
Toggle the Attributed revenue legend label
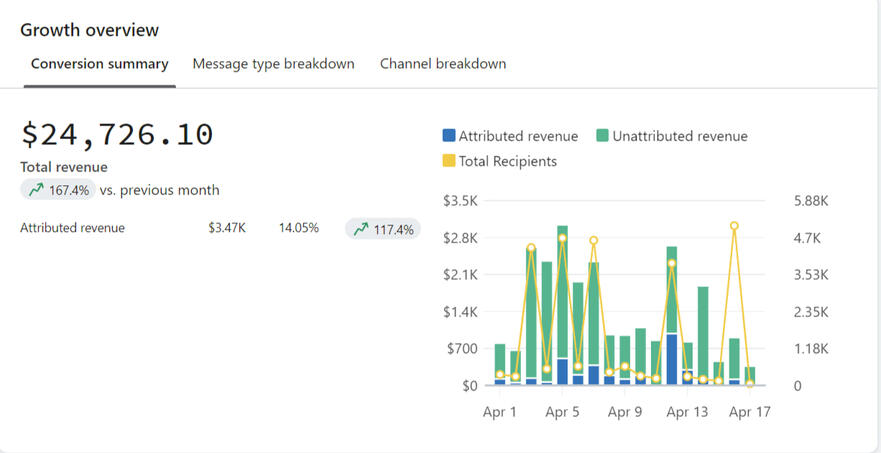point(518,136)
